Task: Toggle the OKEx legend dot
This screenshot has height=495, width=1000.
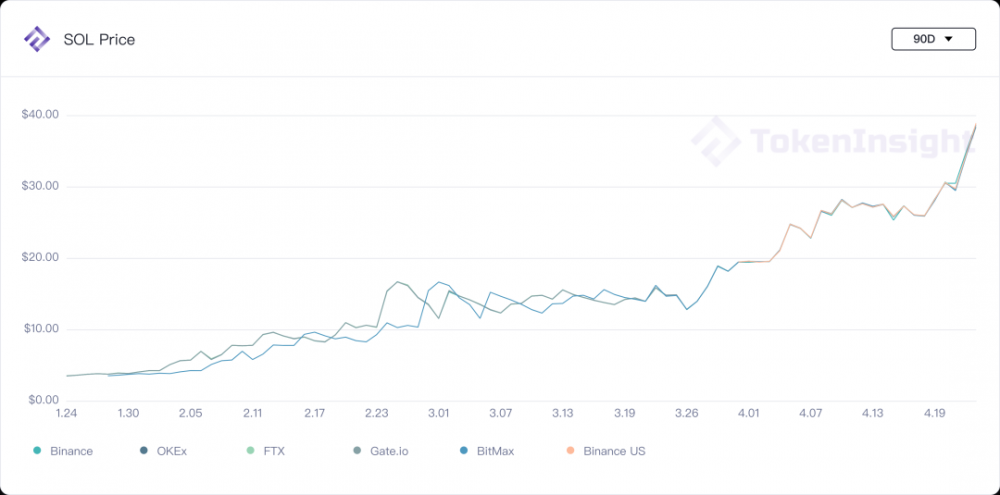Action: point(144,451)
